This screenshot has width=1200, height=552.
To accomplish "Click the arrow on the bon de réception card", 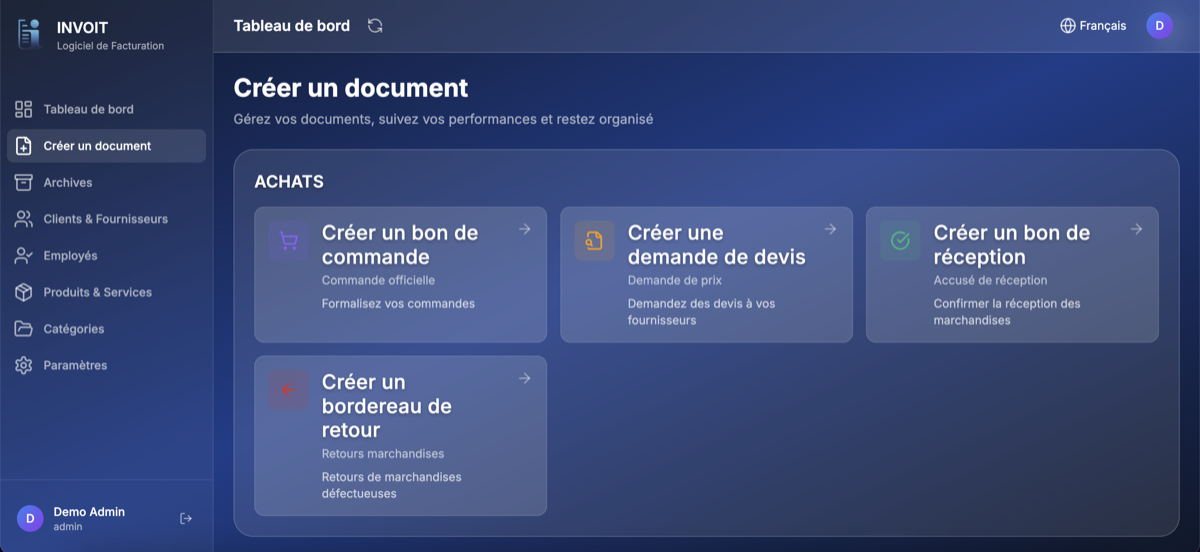I will tap(1136, 229).
